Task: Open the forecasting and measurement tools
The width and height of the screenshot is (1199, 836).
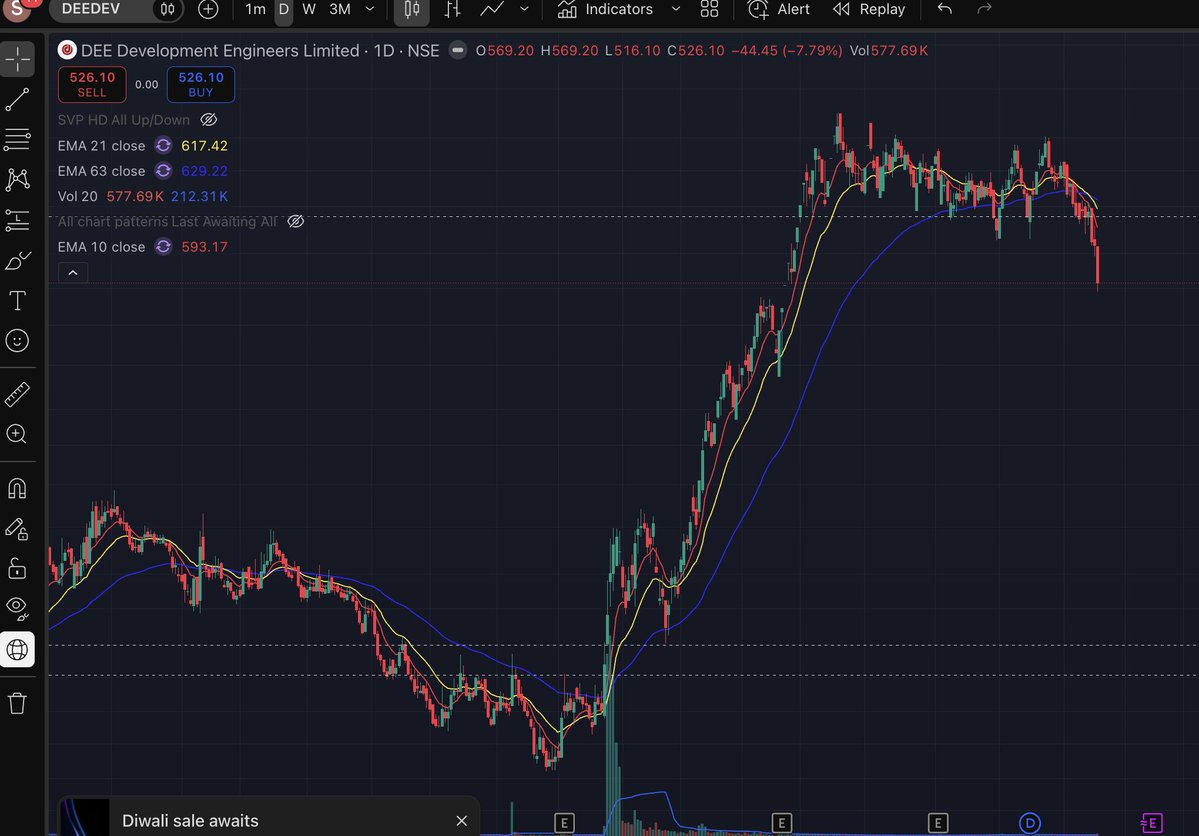Action: [18, 220]
